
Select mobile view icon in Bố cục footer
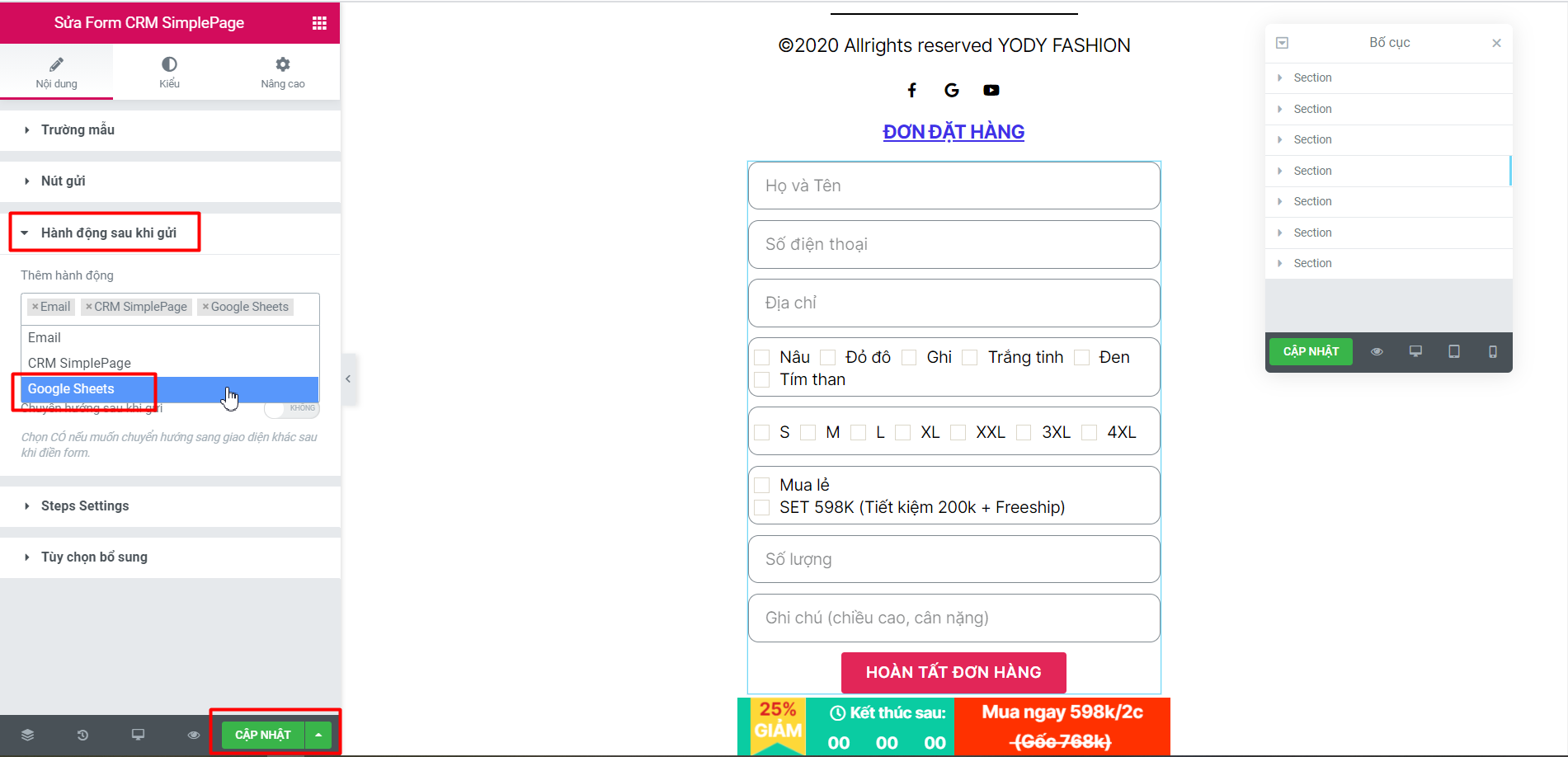(x=1493, y=352)
